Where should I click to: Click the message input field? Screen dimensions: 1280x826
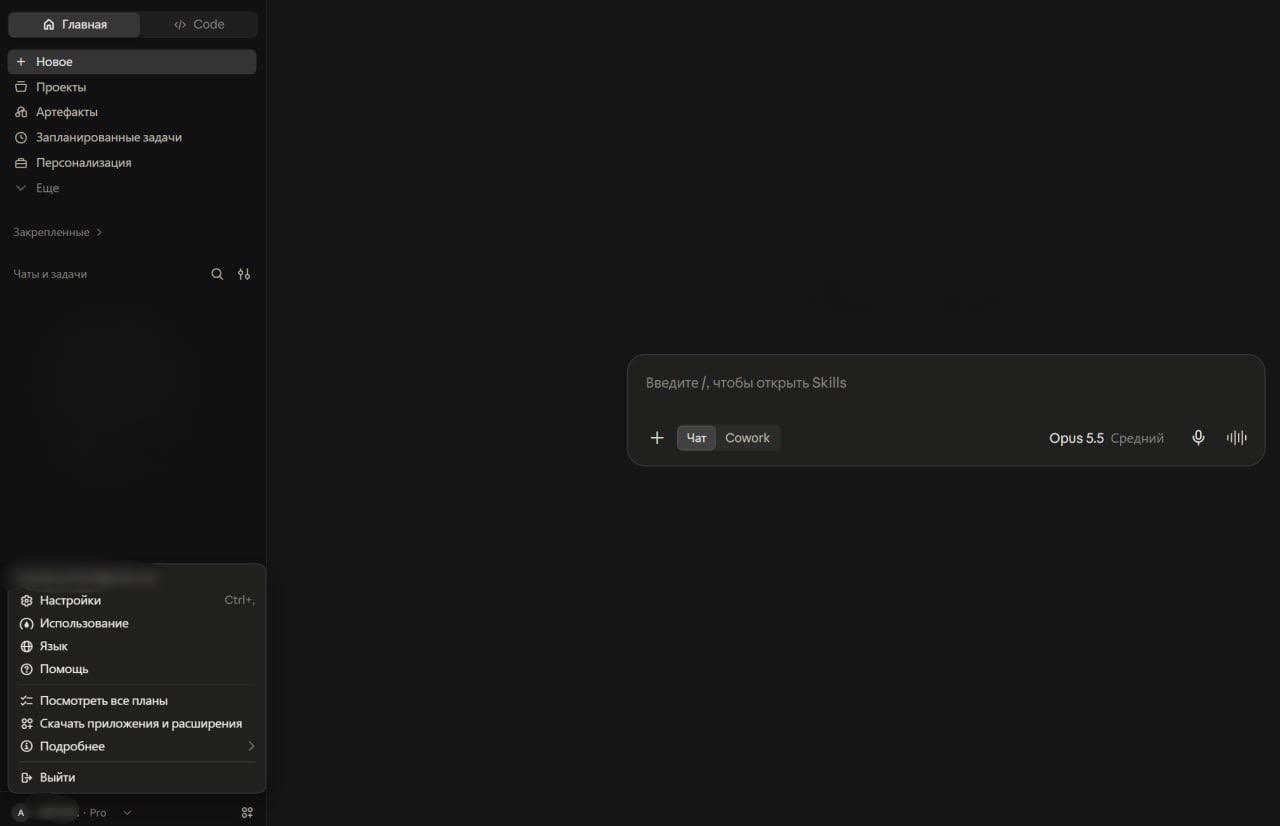pyautogui.click(x=945, y=383)
